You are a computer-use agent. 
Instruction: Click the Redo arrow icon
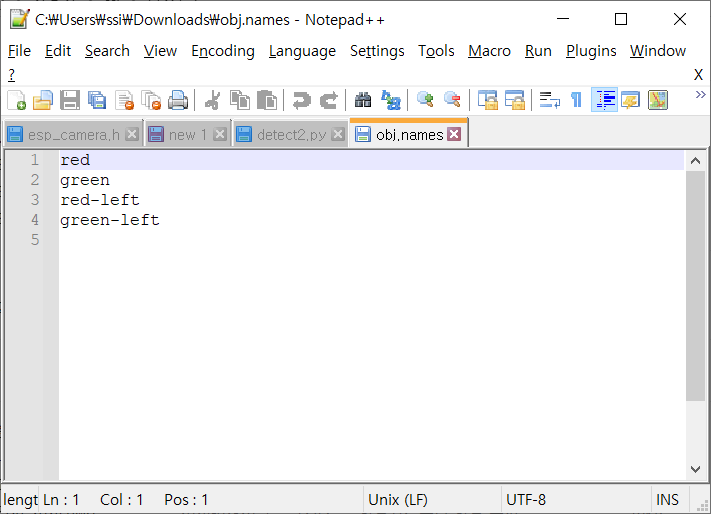pyautogui.click(x=329, y=100)
